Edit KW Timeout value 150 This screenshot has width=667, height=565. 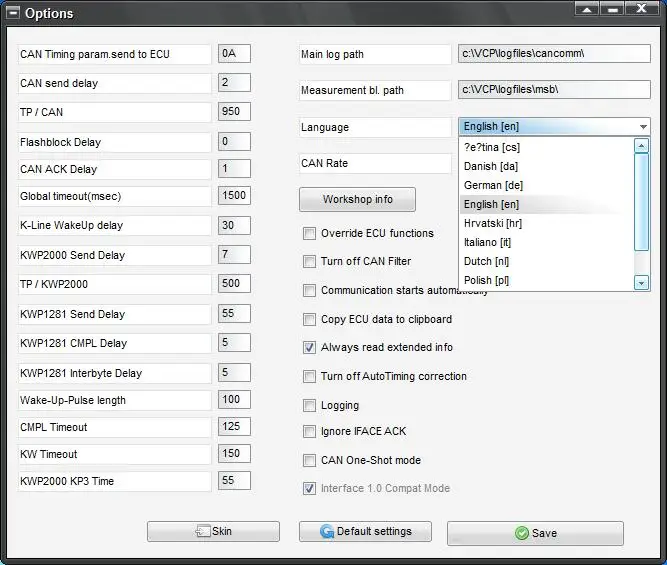point(234,454)
